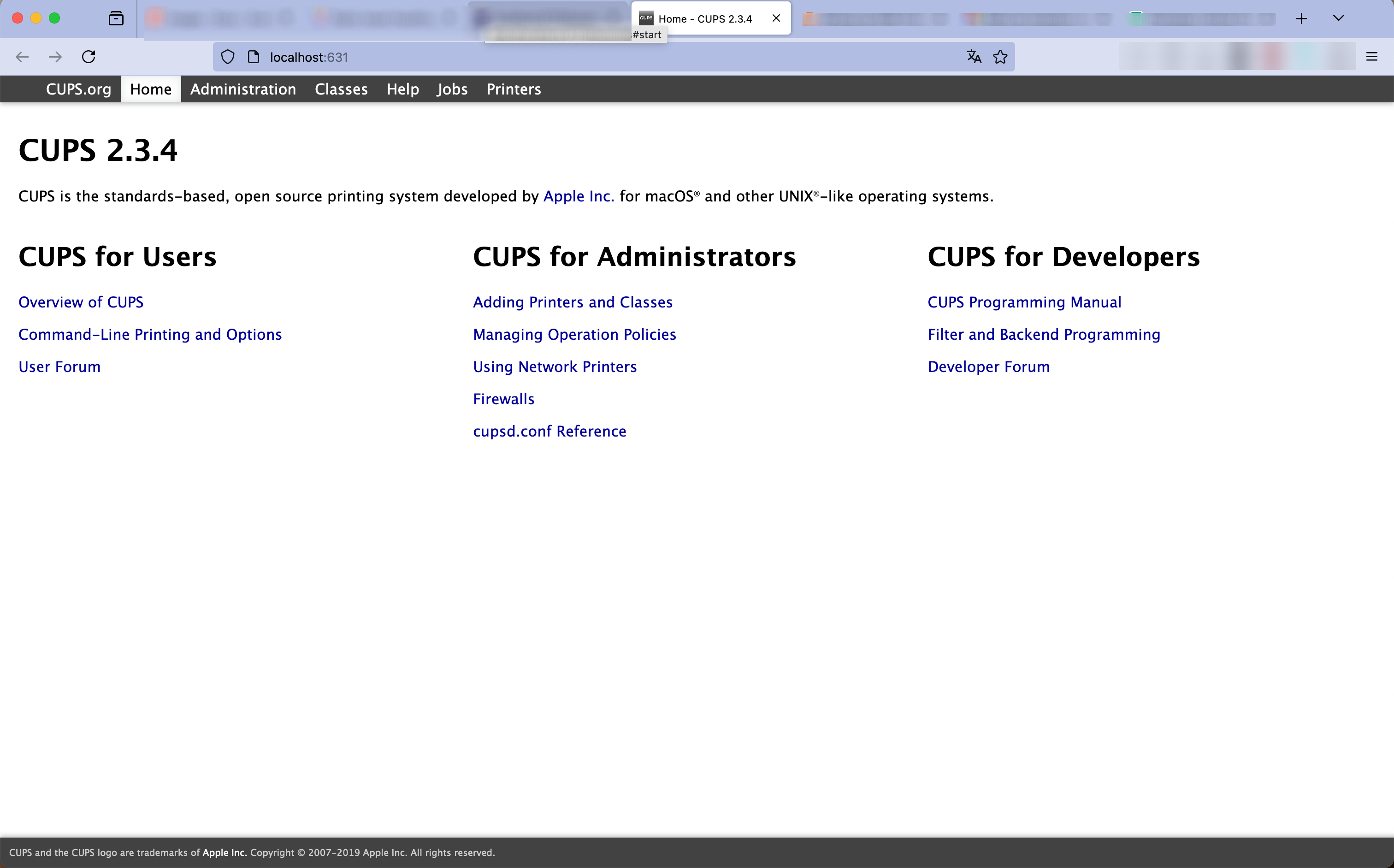Select the Home - CUPS 2.3.4 browser tab

711,18
